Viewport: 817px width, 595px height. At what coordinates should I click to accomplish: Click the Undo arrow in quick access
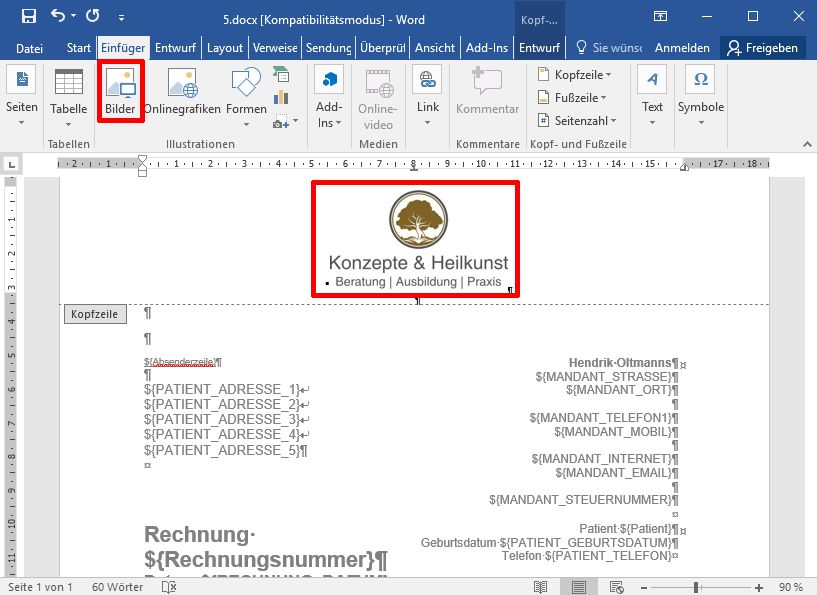point(58,17)
